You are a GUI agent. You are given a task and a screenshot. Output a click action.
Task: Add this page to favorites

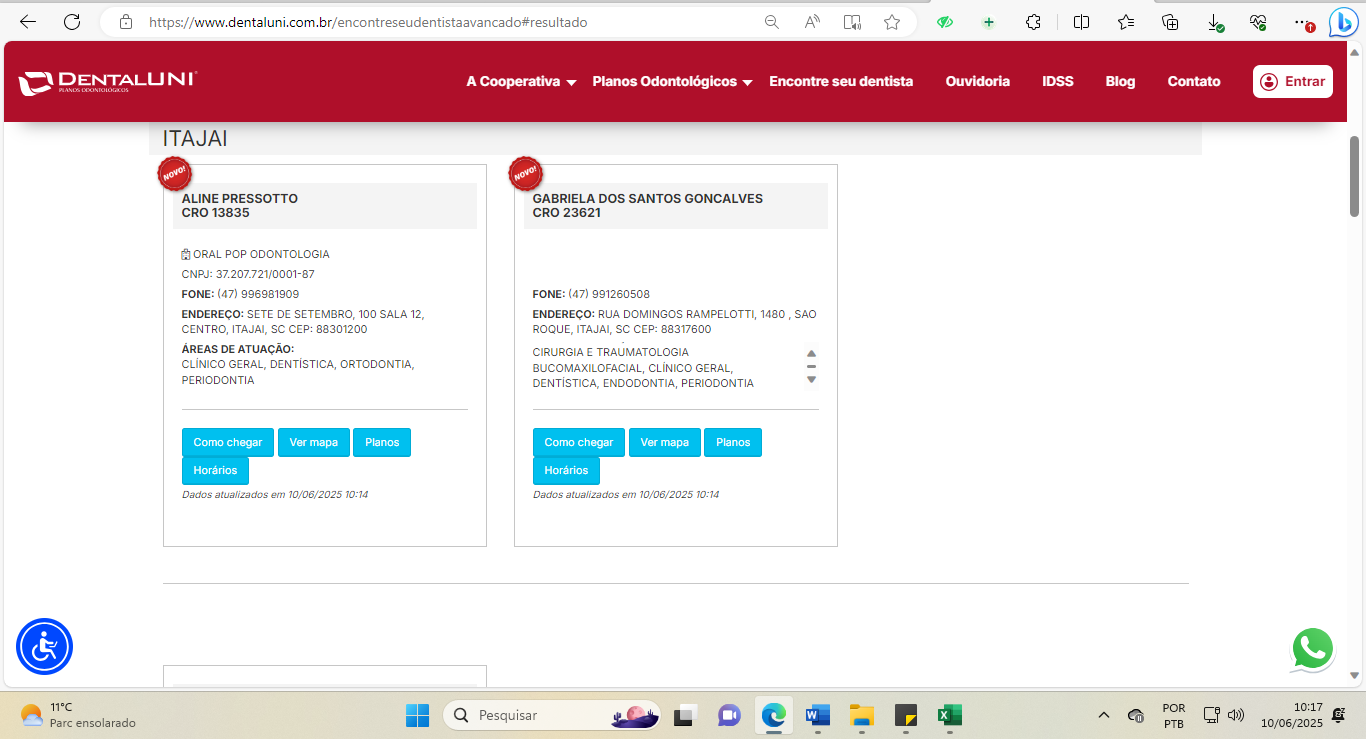click(x=892, y=22)
